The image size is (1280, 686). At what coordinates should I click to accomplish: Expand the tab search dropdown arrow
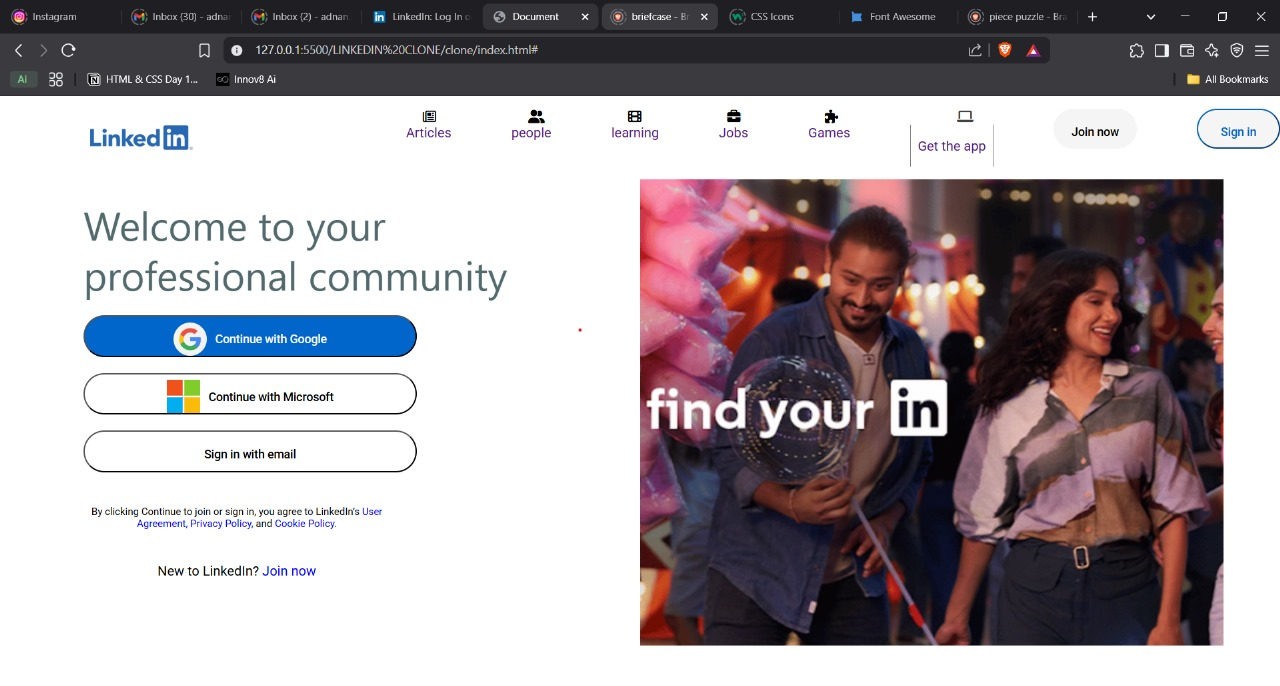(1150, 17)
